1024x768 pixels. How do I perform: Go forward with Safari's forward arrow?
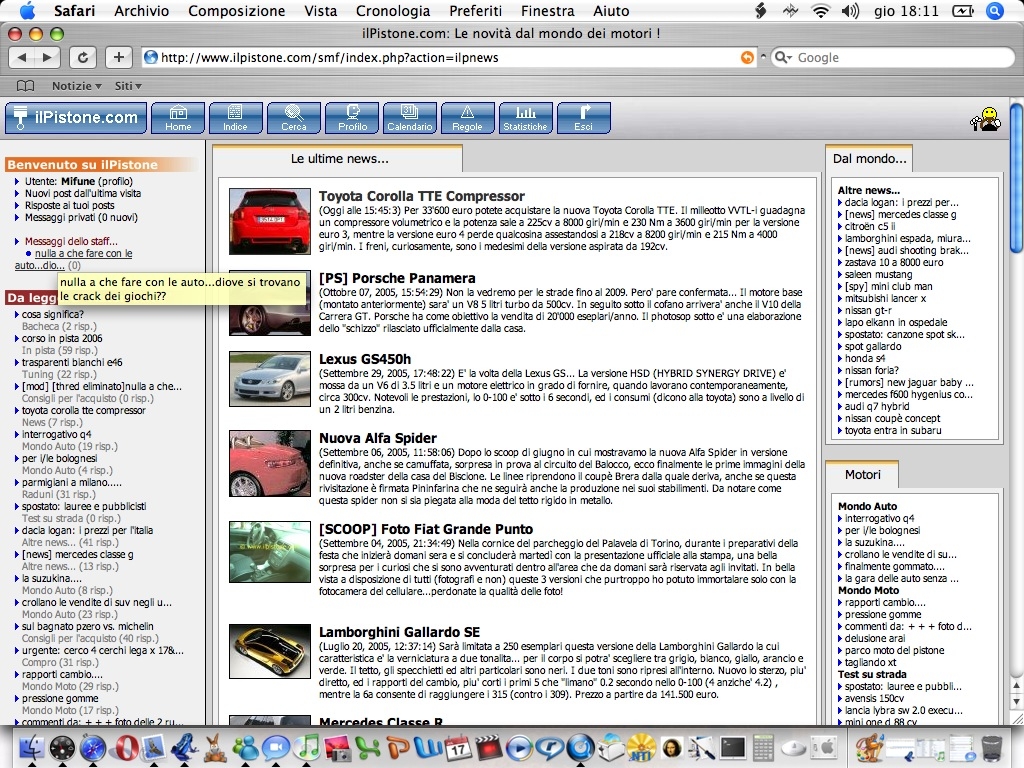tap(47, 57)
